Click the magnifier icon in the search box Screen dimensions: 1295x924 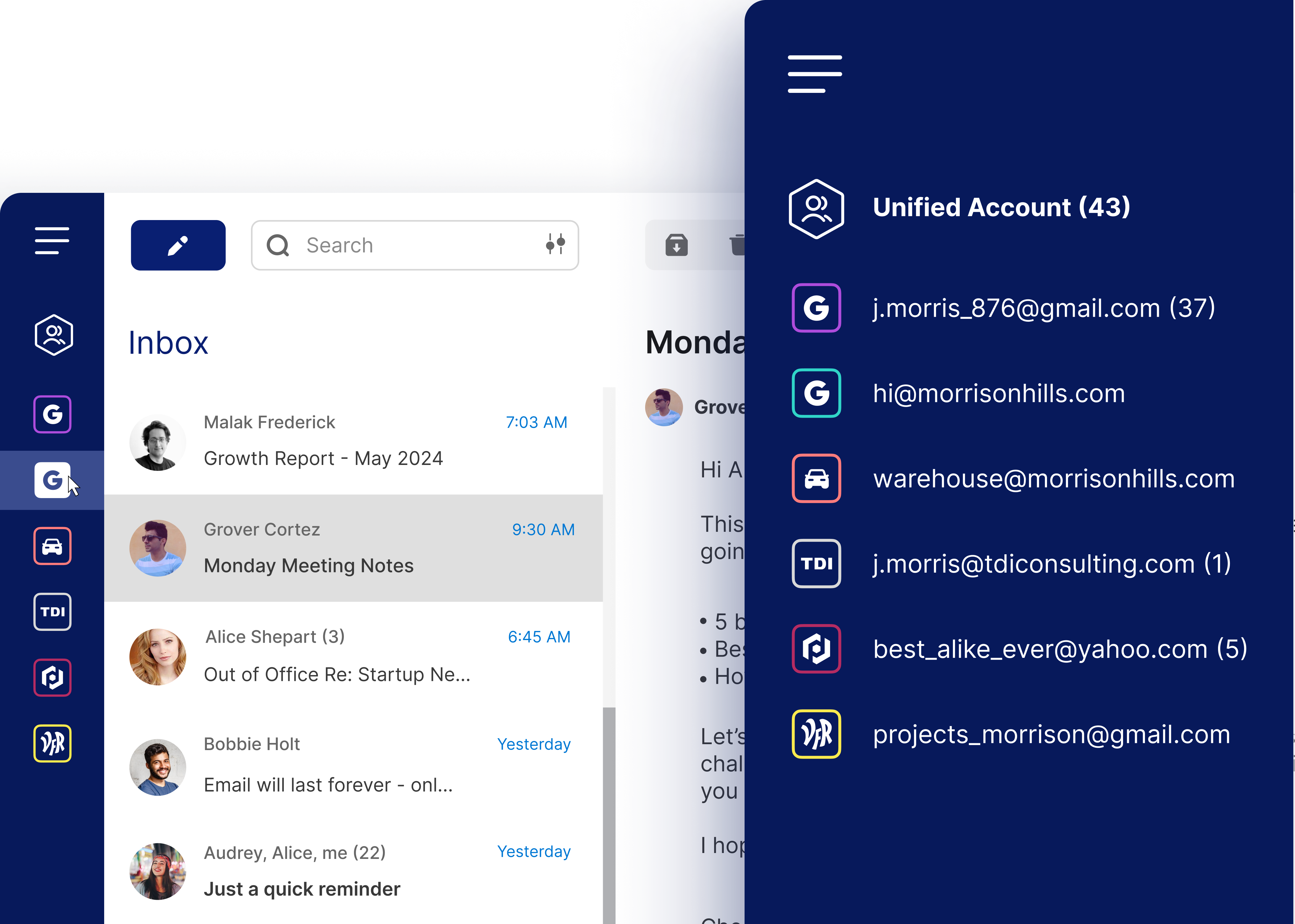(278, 245)
